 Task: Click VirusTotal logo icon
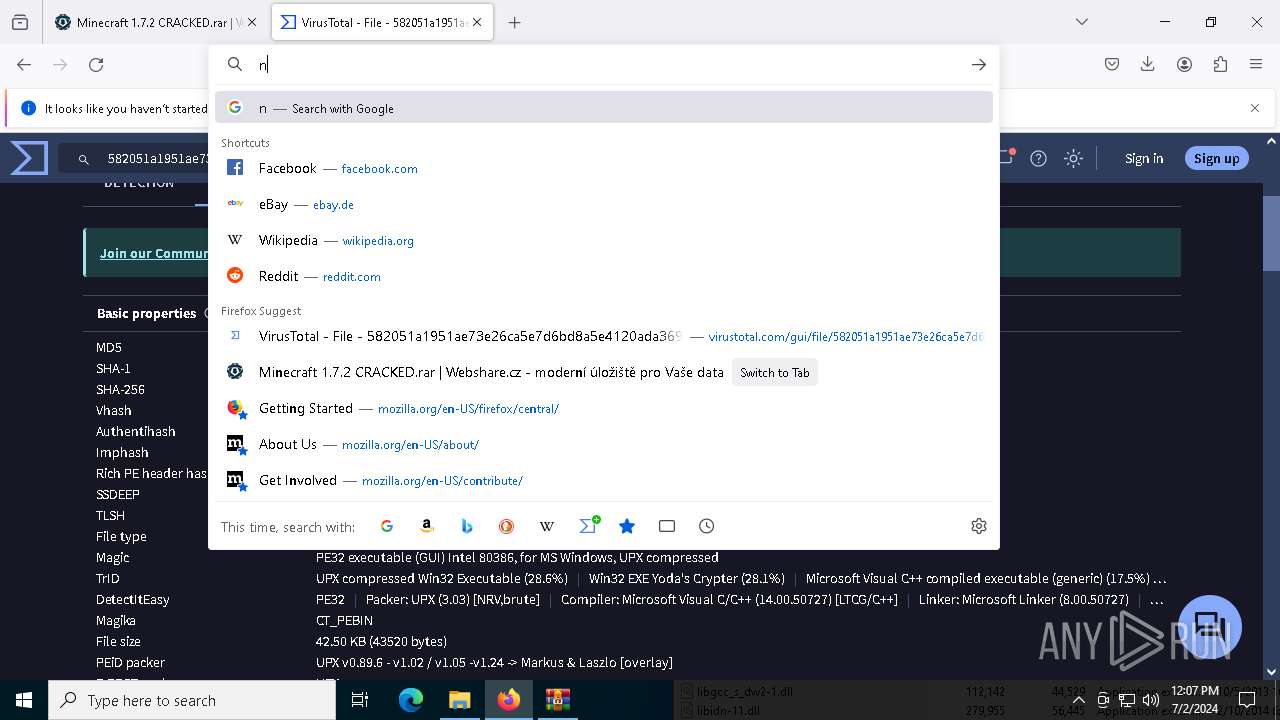click(29, 158)
